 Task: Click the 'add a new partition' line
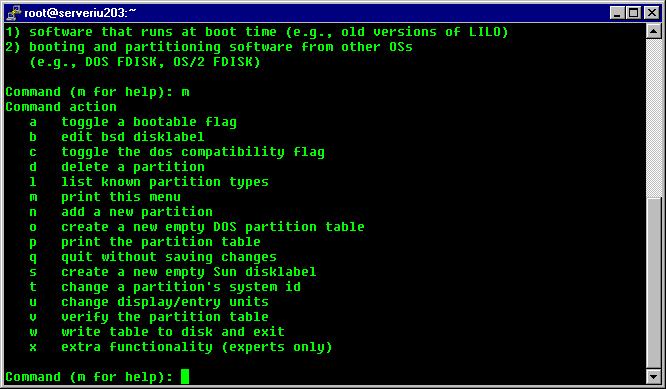[121, 212]
